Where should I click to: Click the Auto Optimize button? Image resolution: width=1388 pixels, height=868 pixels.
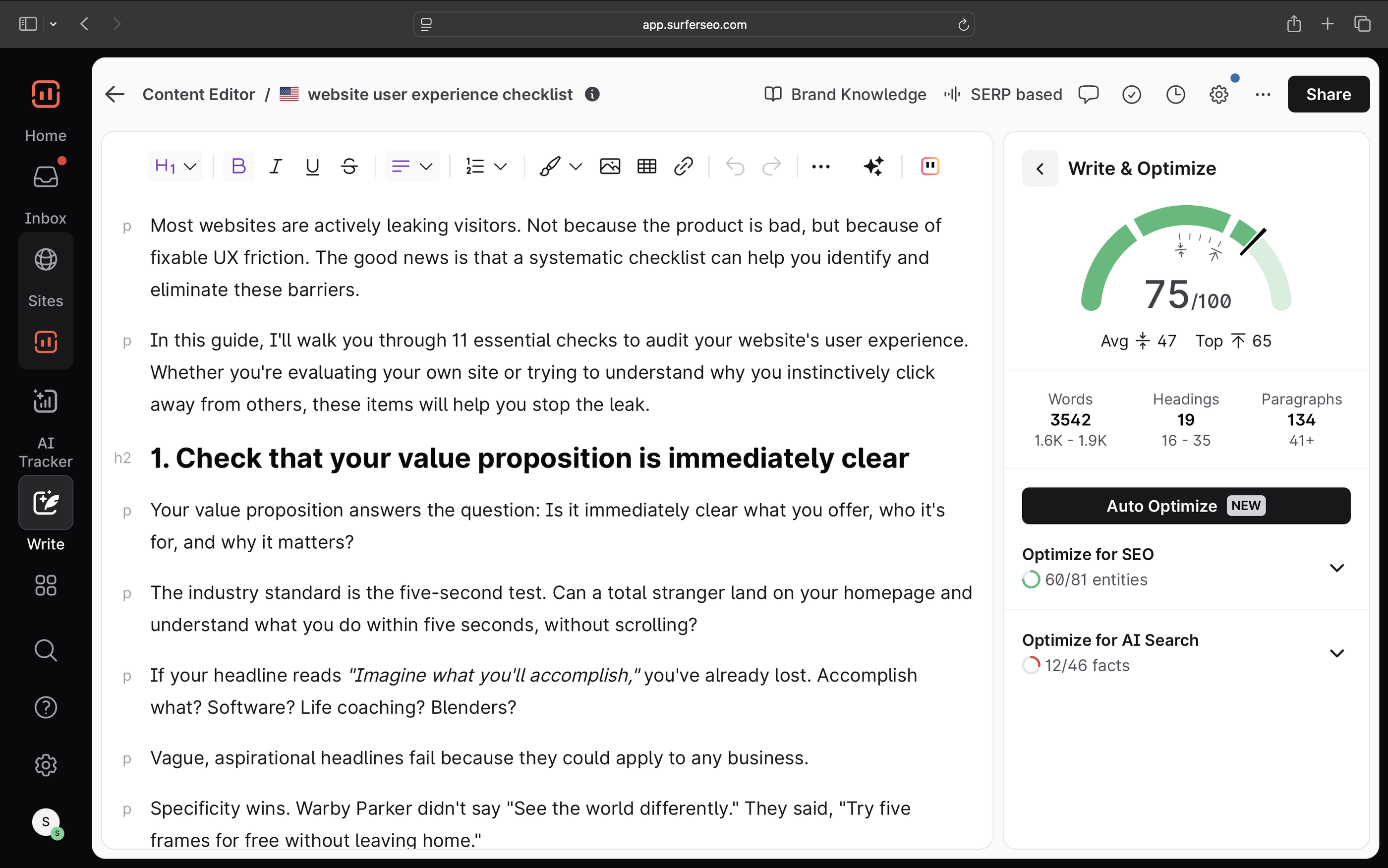[x=1185, y=506]
